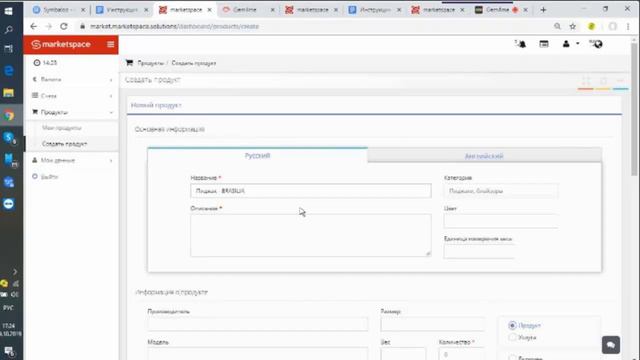
Task: Click in the Количество input field
Action: 462,353
